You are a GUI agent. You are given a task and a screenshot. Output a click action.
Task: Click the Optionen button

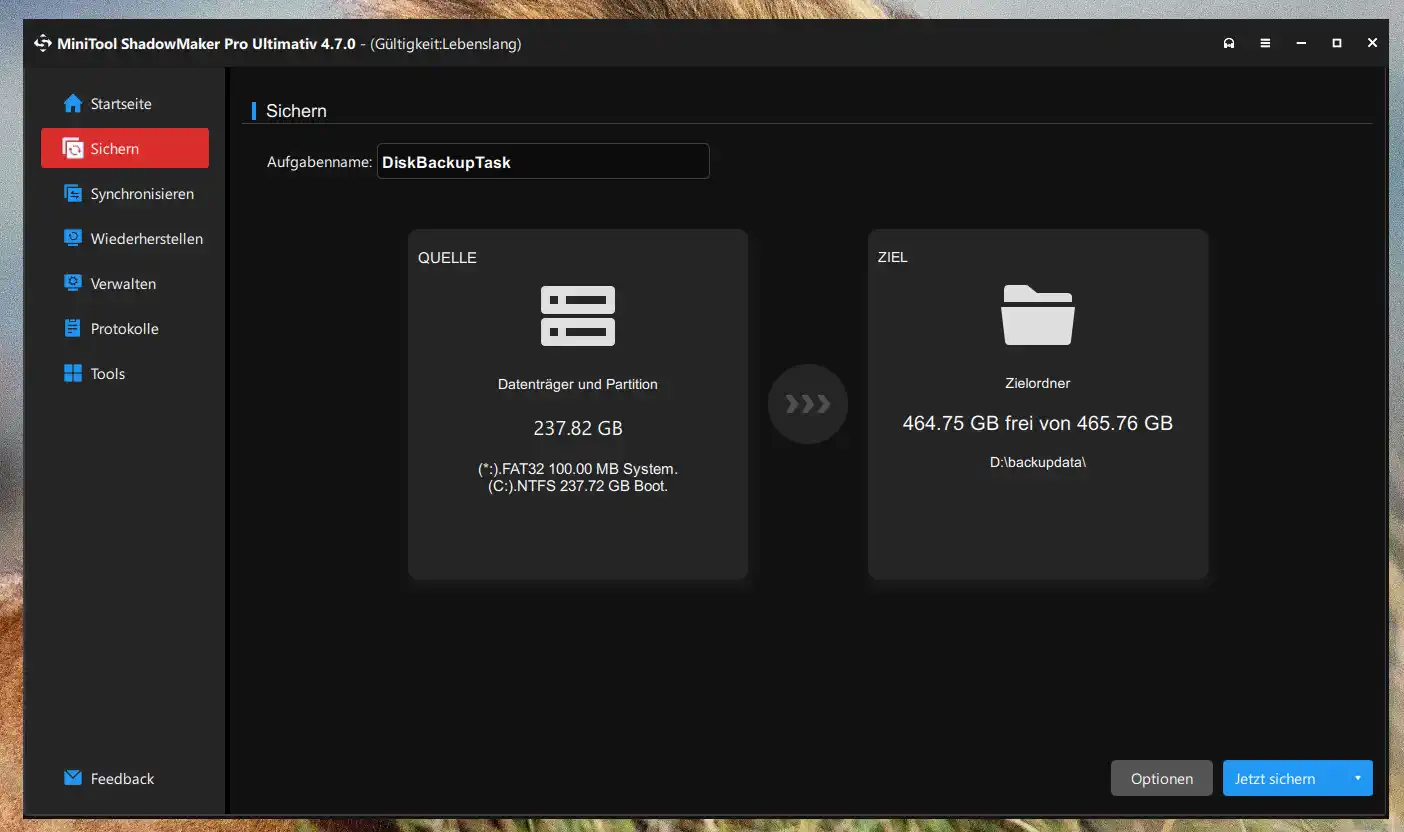tap(1162, 778)
